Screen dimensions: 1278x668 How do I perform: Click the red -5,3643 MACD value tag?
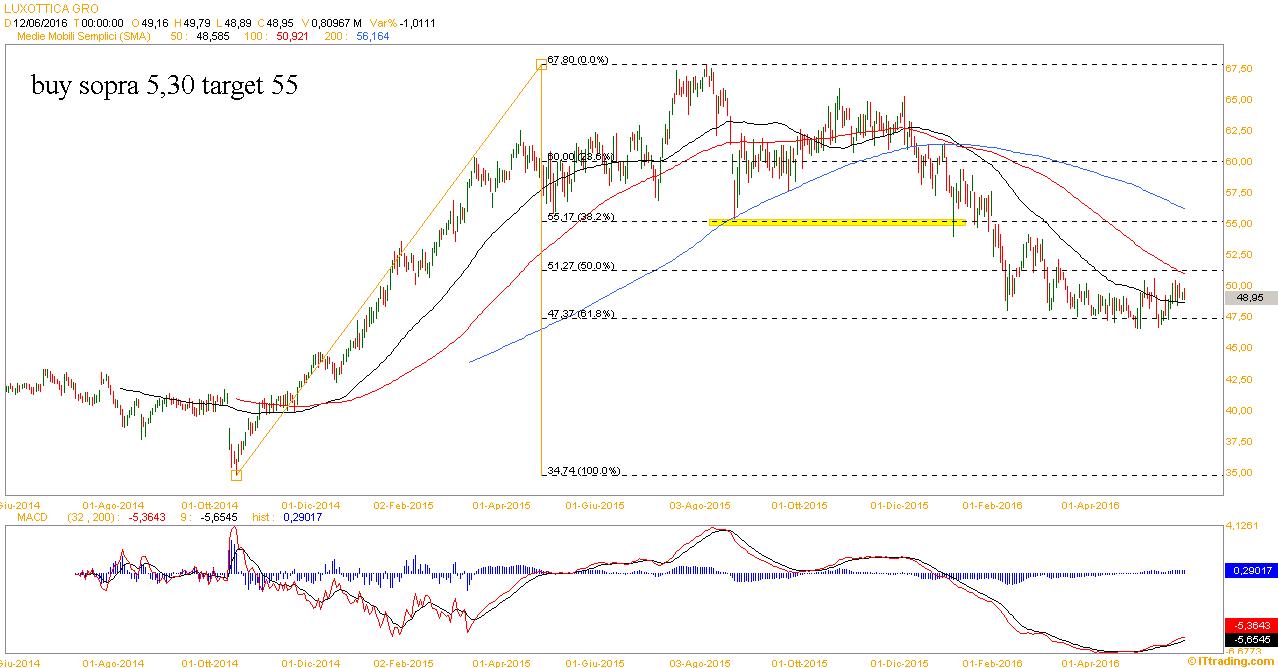(1249, 626)
